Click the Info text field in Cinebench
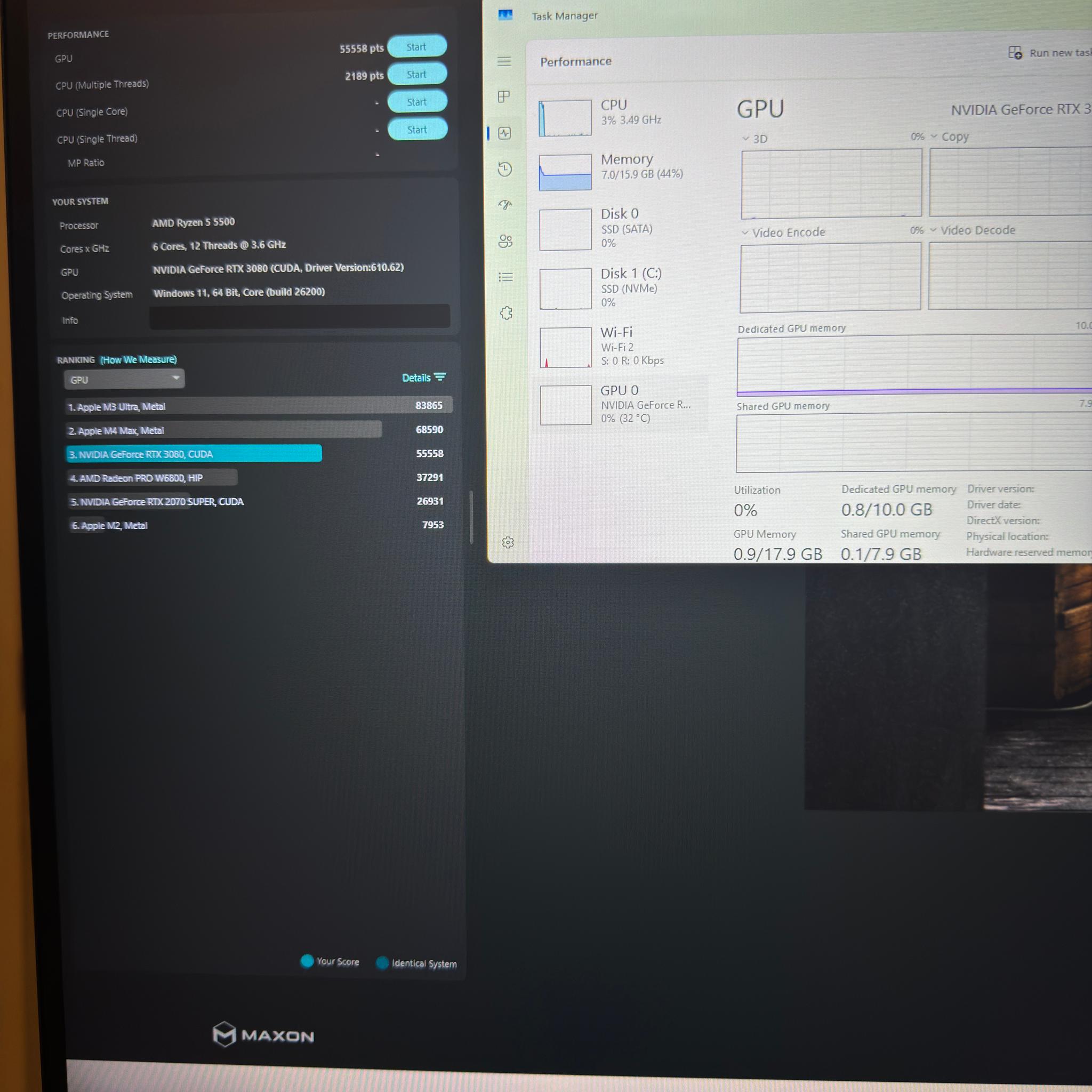 (x=300, y=317)
